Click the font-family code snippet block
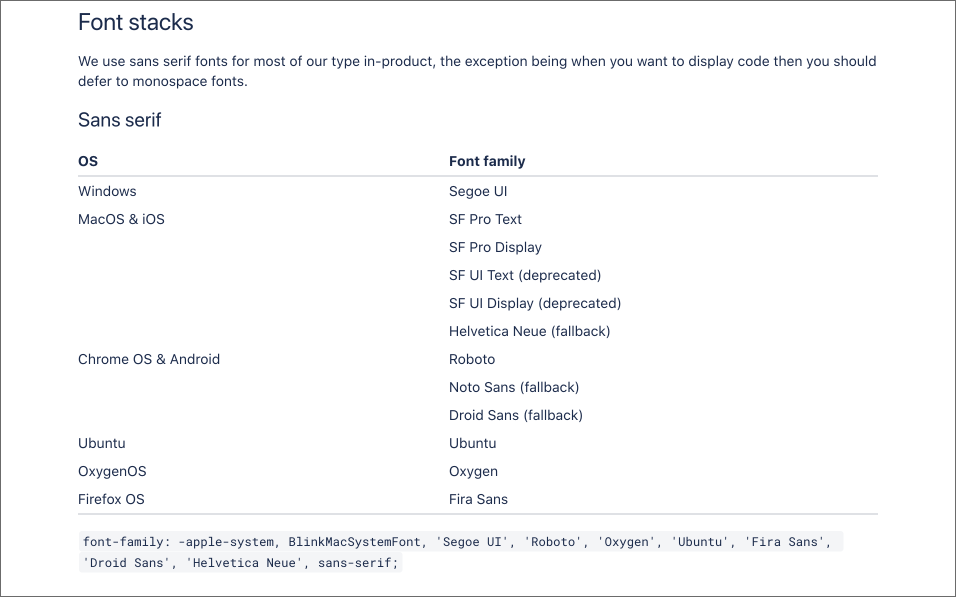Screen dimensions: 956x597 tap(460, 552)
